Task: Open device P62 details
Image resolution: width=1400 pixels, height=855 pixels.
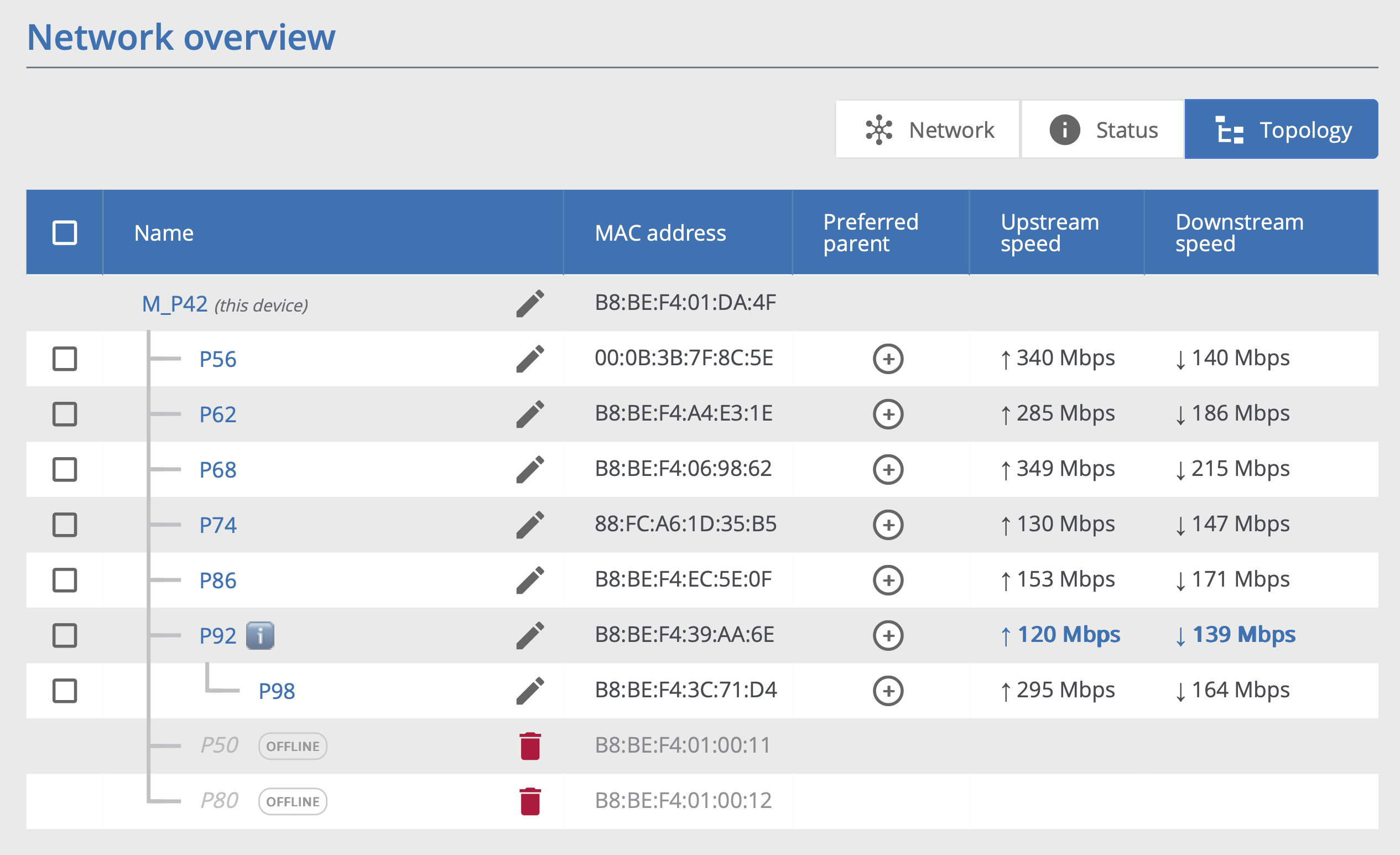Action: coord(217,414)
